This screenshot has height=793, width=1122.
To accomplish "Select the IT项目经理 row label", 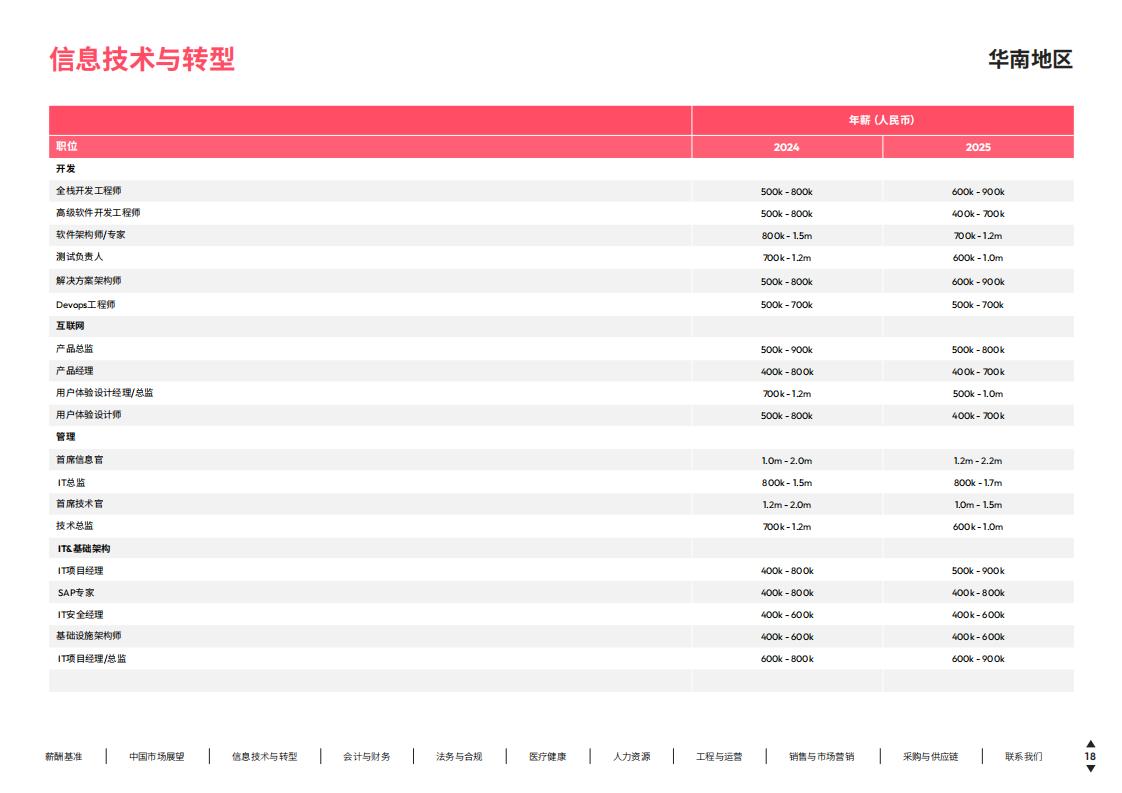I will coord(81,571).
